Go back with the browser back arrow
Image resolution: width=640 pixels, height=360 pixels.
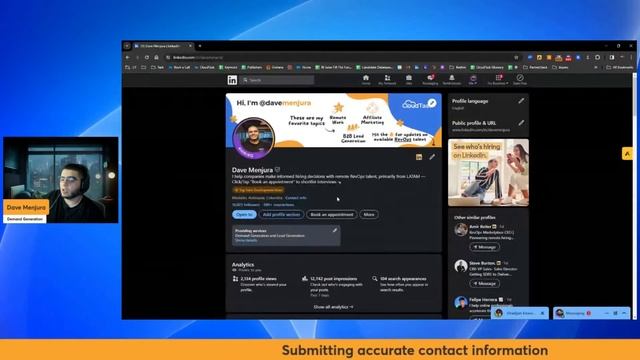[127, 58]
